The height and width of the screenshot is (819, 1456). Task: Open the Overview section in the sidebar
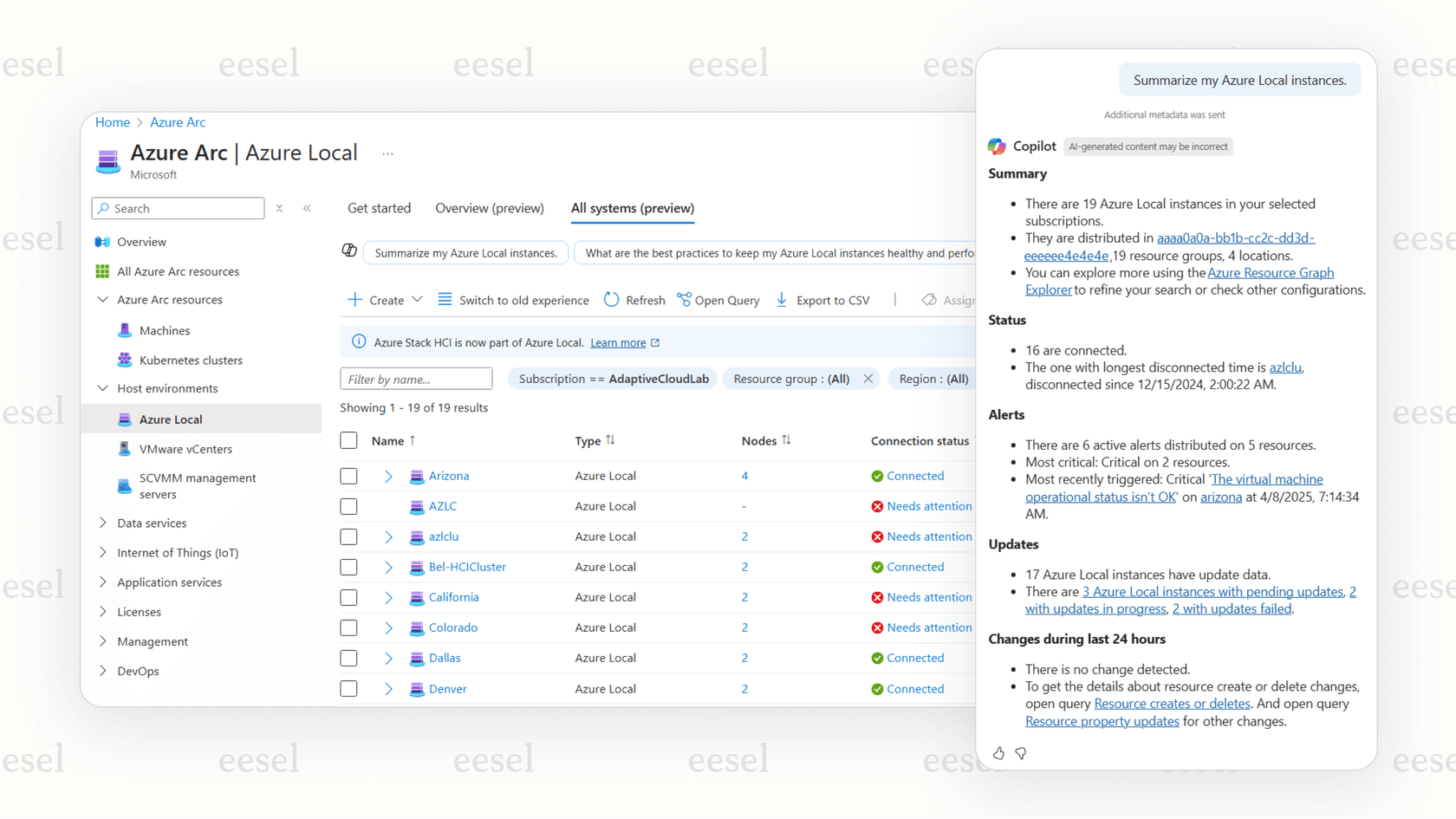(x=141, y=242)
